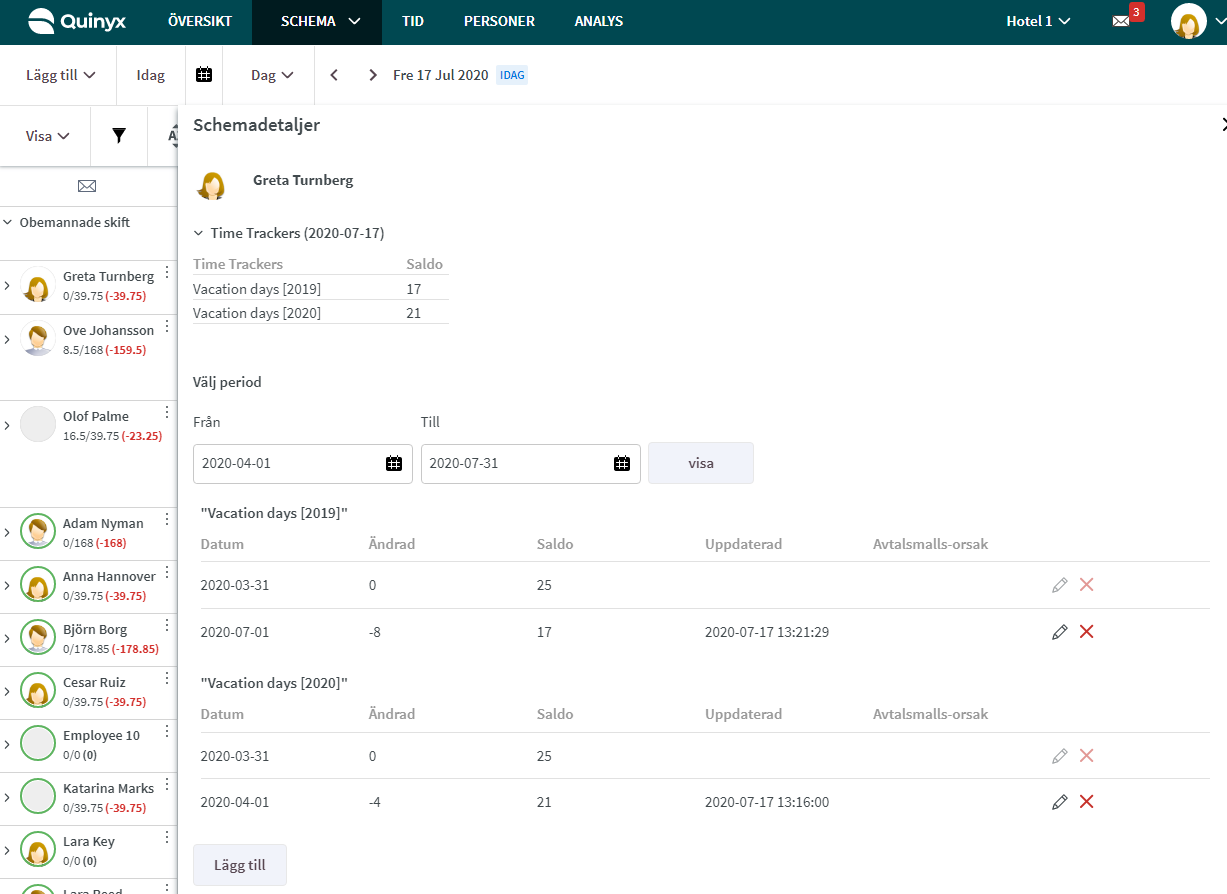Select Employee 10 in the list

click(x=101, y=735)
